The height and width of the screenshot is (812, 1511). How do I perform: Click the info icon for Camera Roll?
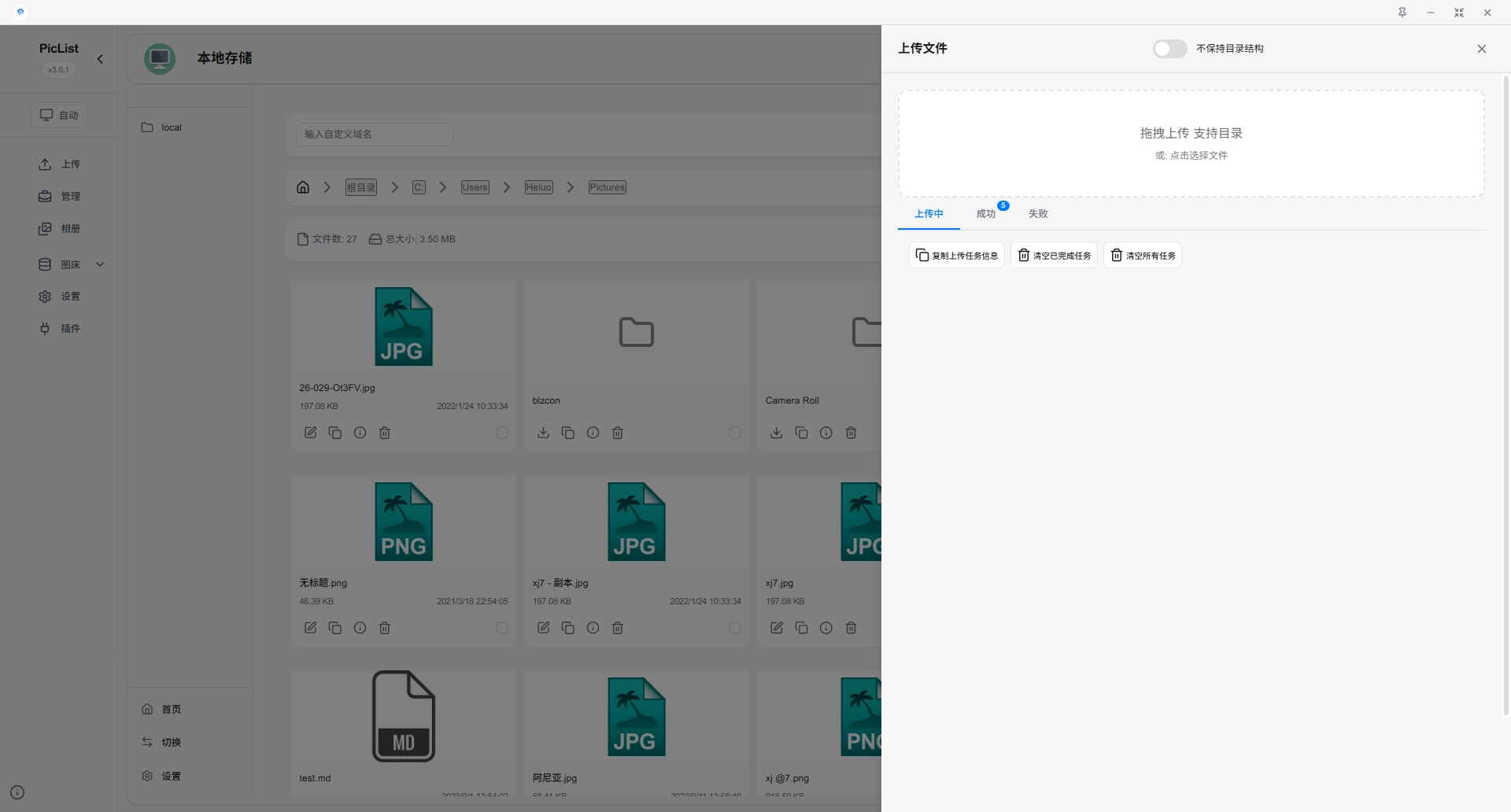point(826,433)
